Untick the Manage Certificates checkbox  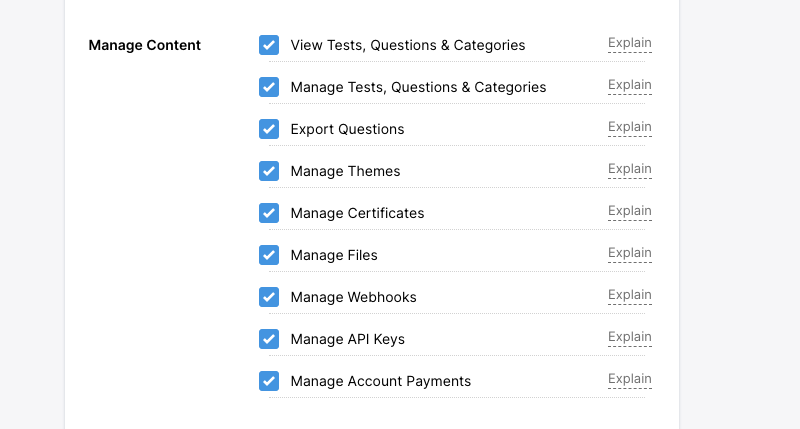pos(269,213)
